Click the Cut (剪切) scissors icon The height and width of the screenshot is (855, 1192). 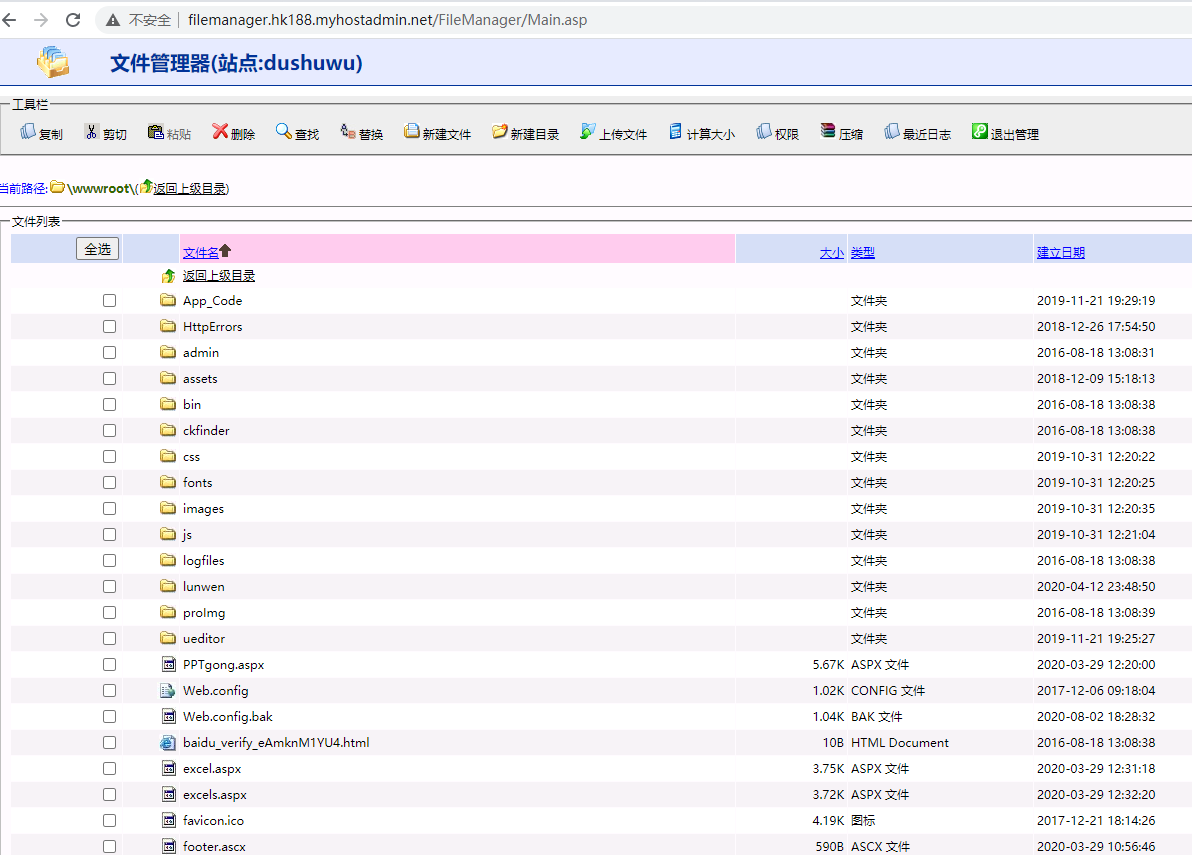point(91,132)
